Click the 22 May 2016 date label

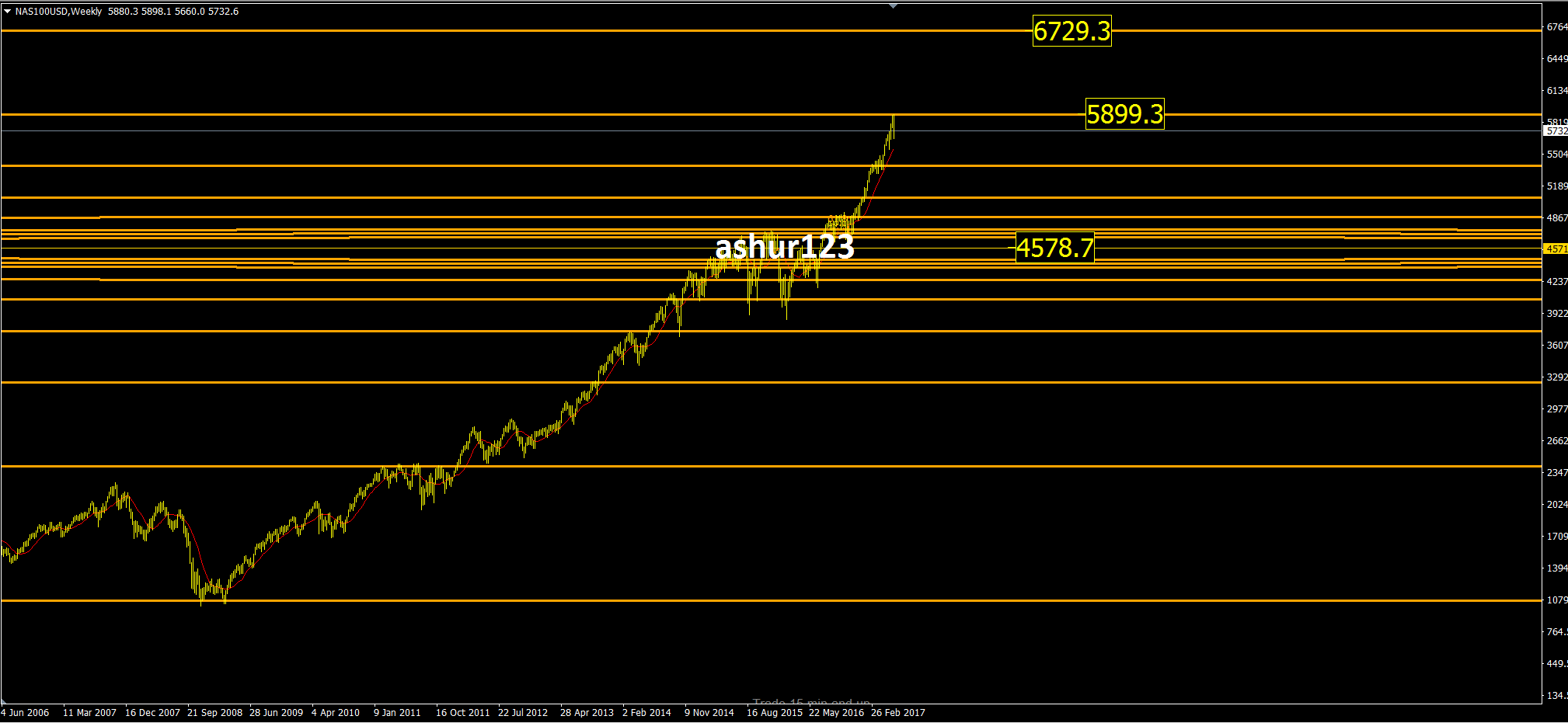836,713
